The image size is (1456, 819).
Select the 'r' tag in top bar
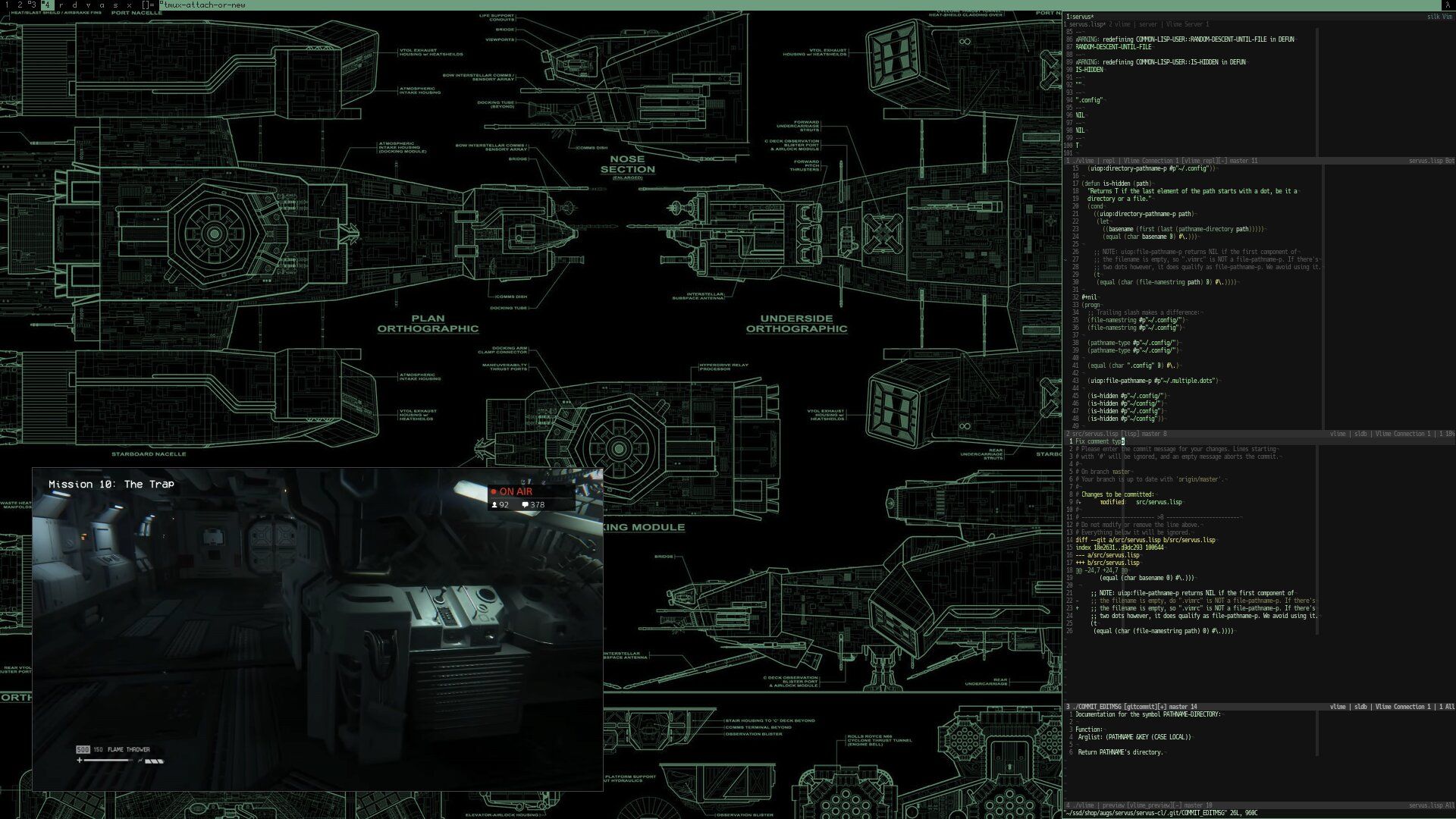point(61,5)
